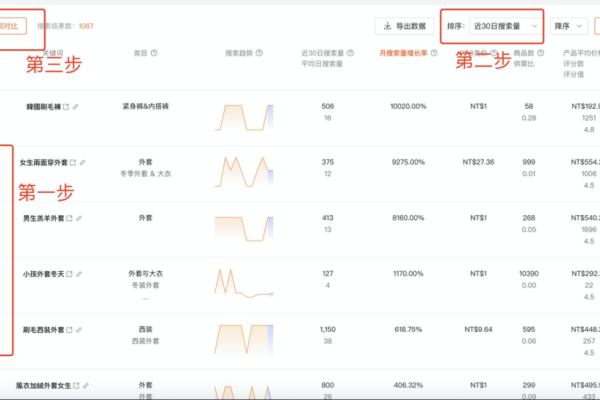Screen dimensions: 600x400
Task: Show help tooltip for 类目 column
Action: point(154,53)
